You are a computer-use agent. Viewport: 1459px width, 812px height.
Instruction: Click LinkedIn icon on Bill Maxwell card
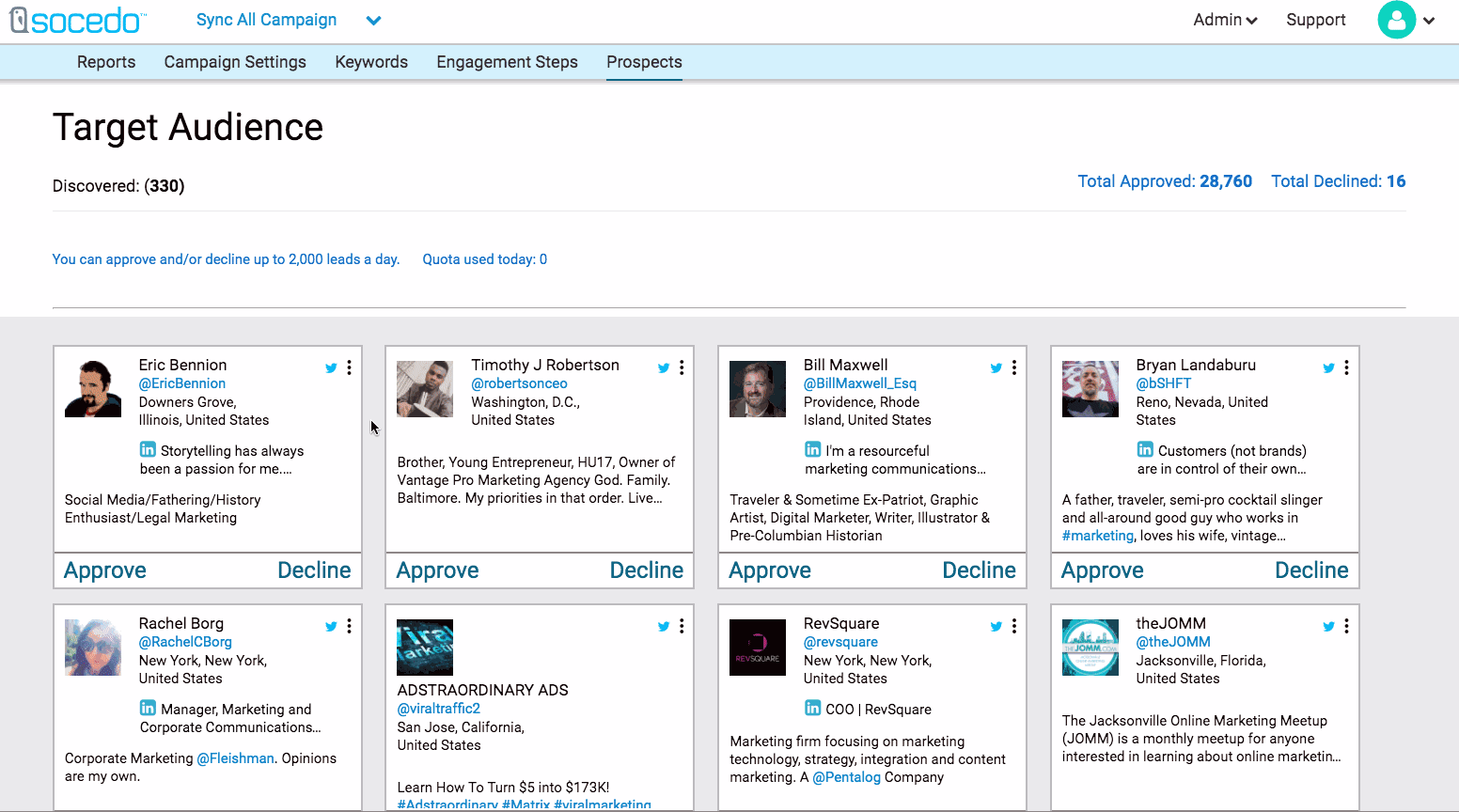(x=812, y=449)
